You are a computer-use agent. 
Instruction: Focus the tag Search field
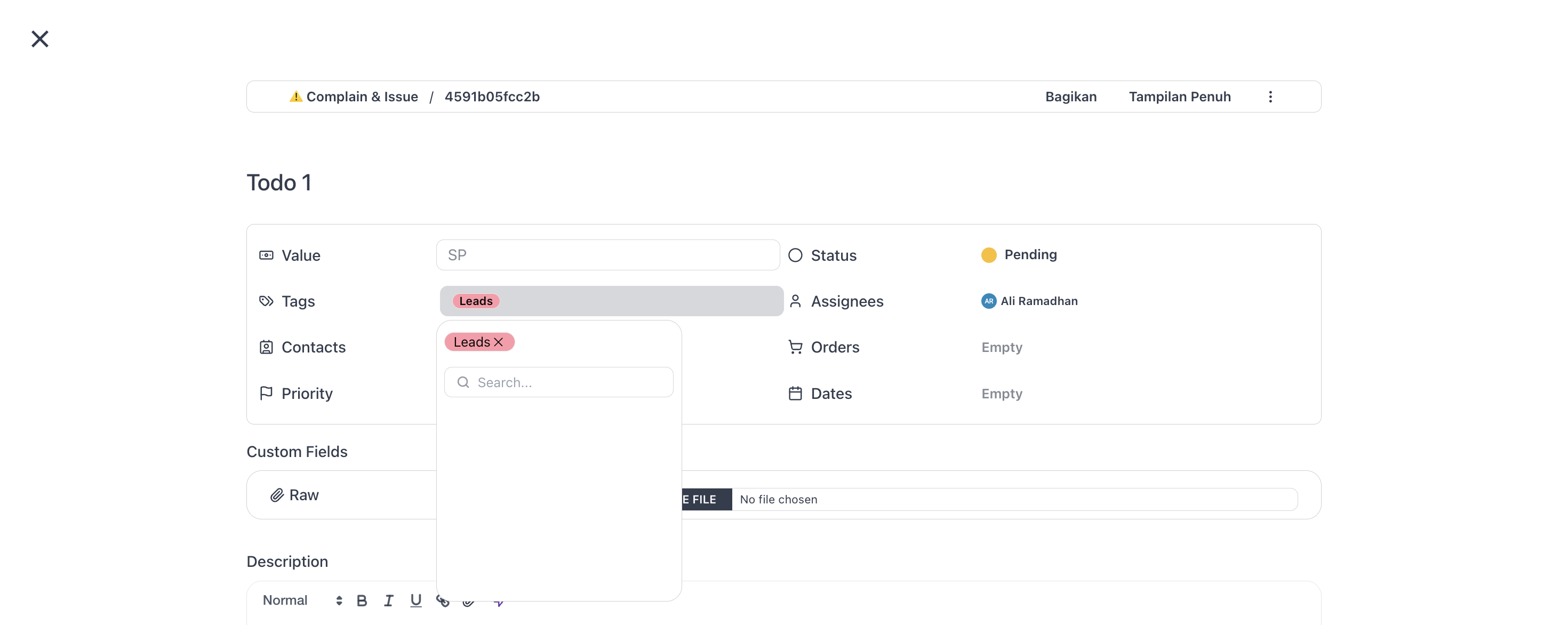click(x=558, y=382)
